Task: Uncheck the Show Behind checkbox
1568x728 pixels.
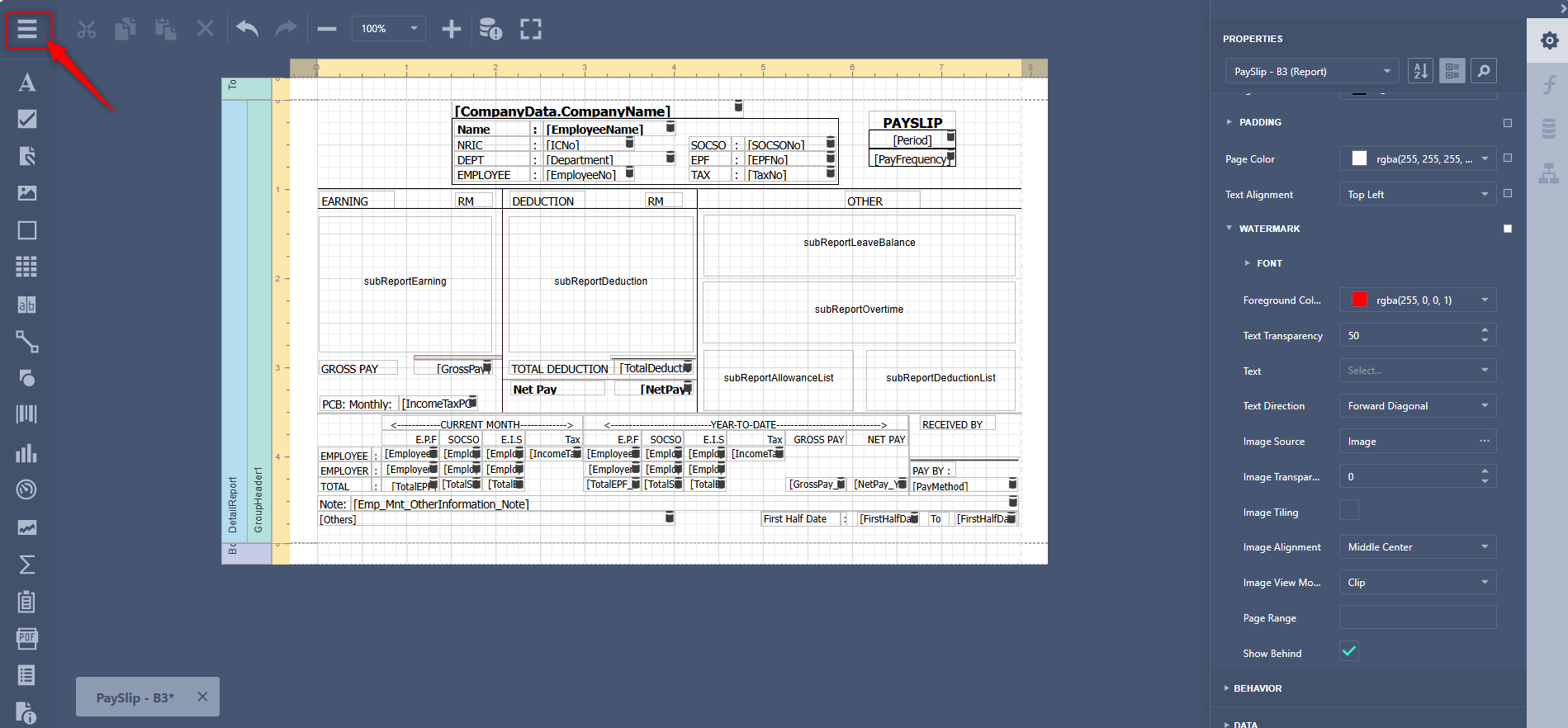Action: 1349,651
